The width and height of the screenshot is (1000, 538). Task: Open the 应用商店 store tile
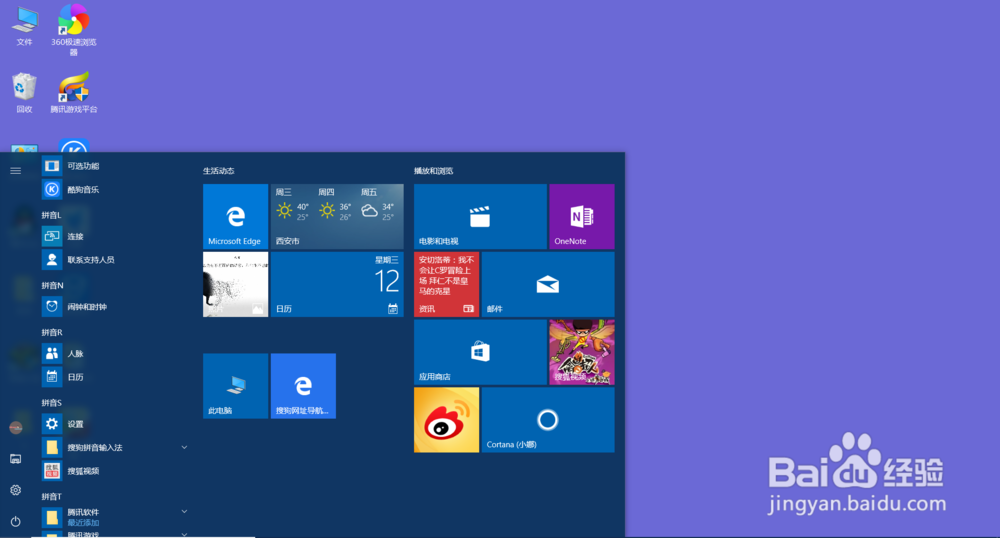(480, 352)
